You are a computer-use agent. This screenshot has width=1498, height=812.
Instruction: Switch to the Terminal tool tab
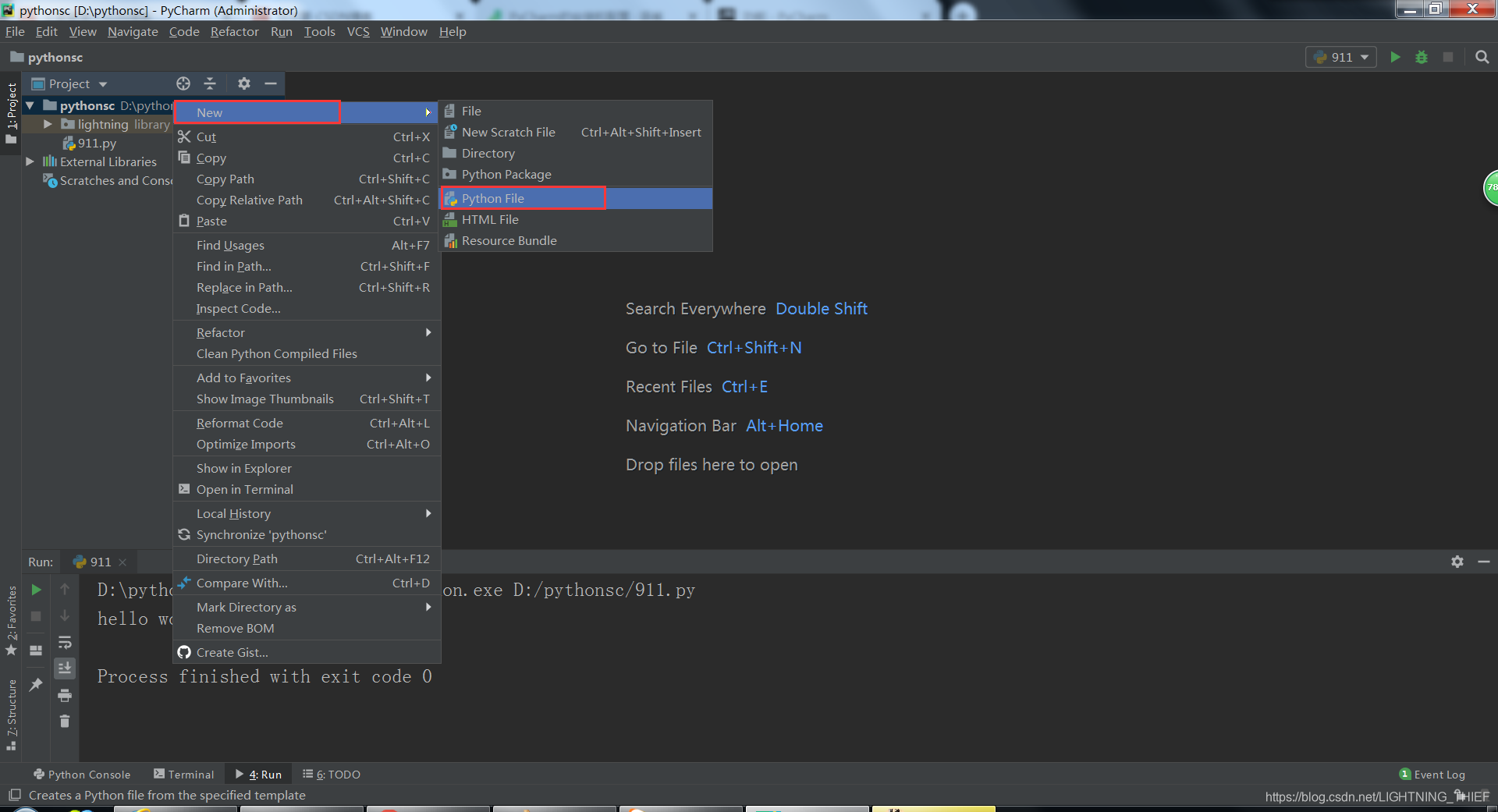[x=183, y=775]
